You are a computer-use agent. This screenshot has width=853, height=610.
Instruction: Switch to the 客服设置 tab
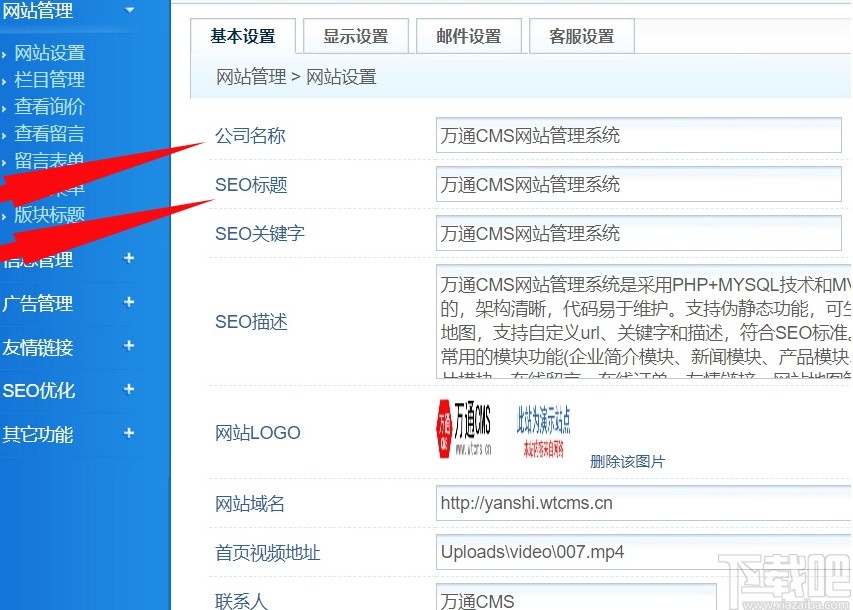point(581,35)
